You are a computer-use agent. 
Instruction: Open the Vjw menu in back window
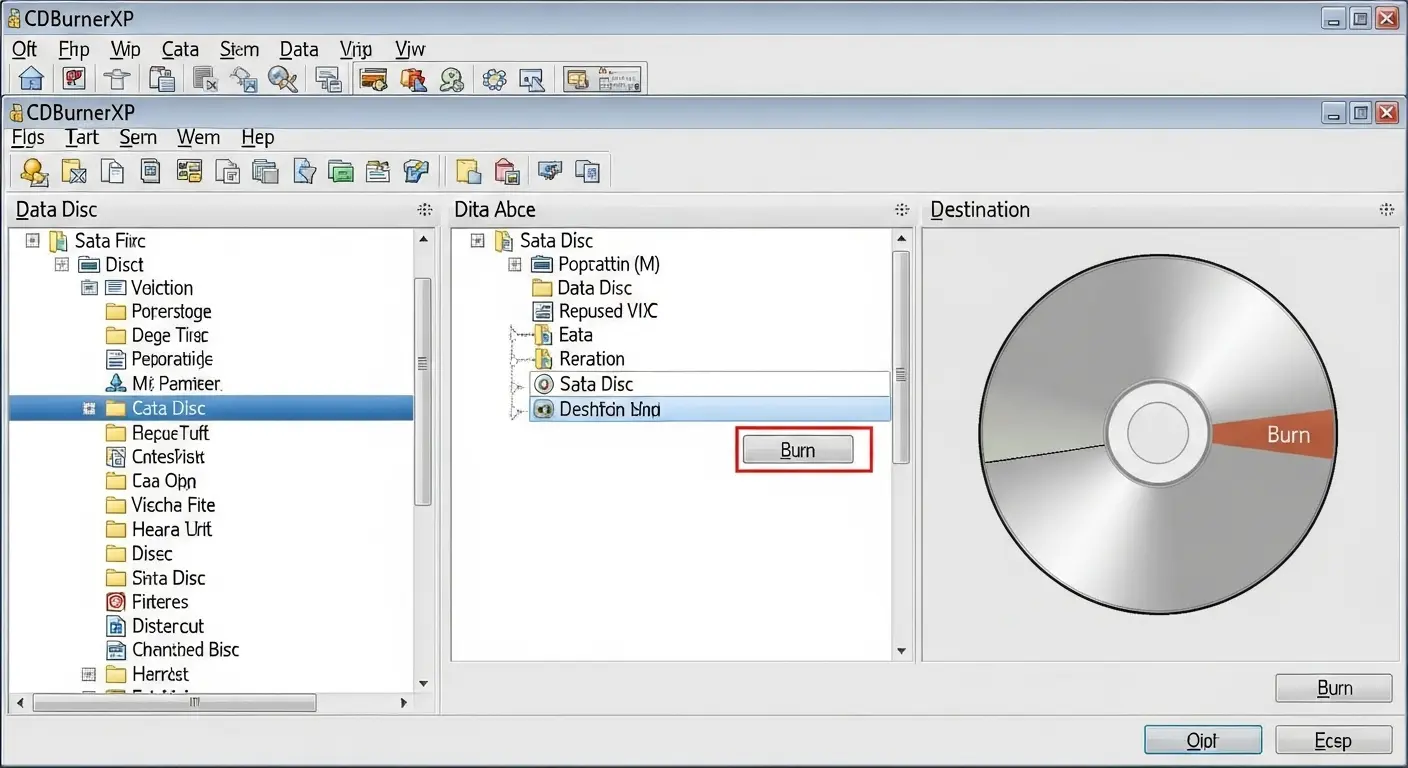tap(410, 49)
